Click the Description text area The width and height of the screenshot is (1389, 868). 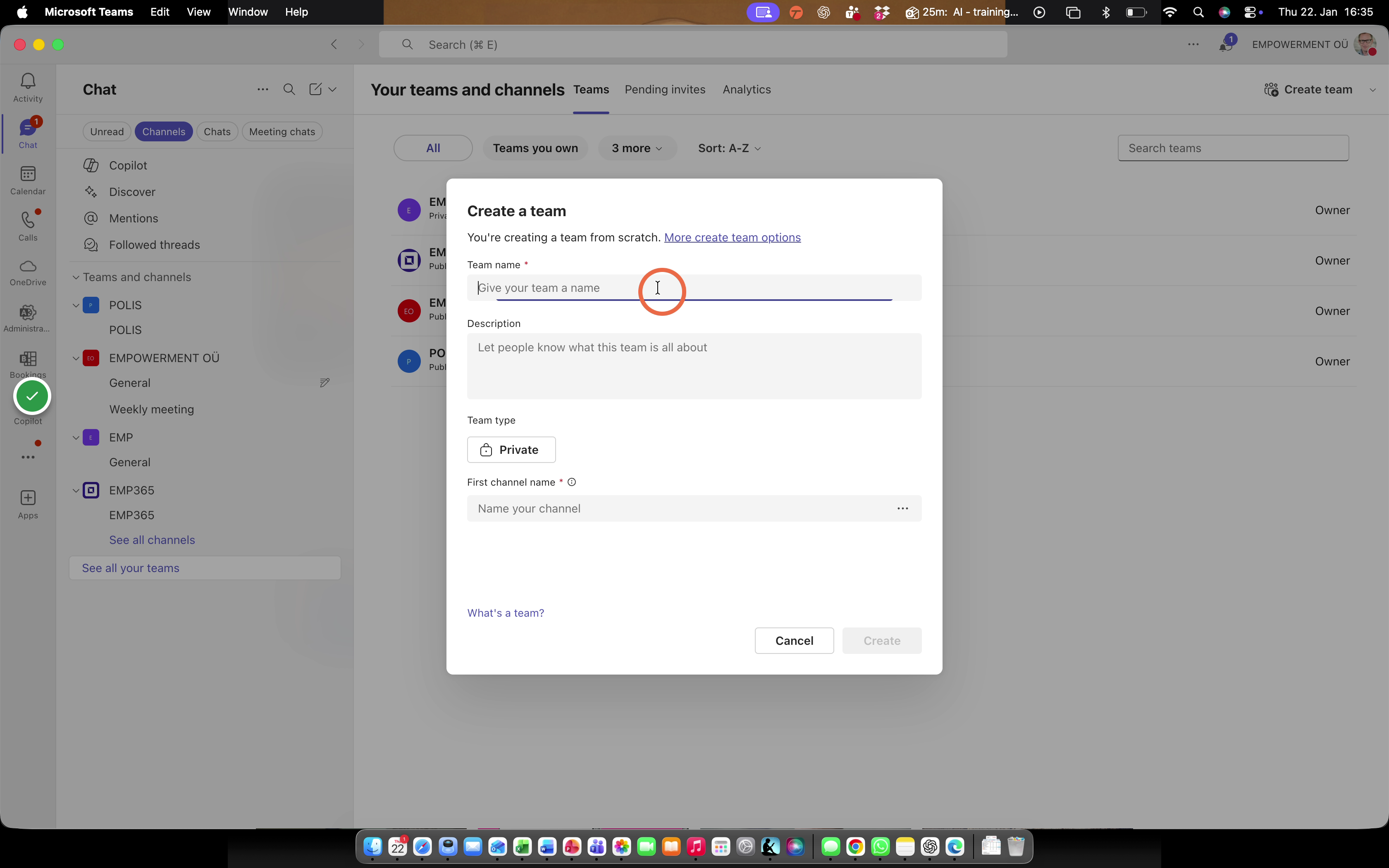[694, 366]
